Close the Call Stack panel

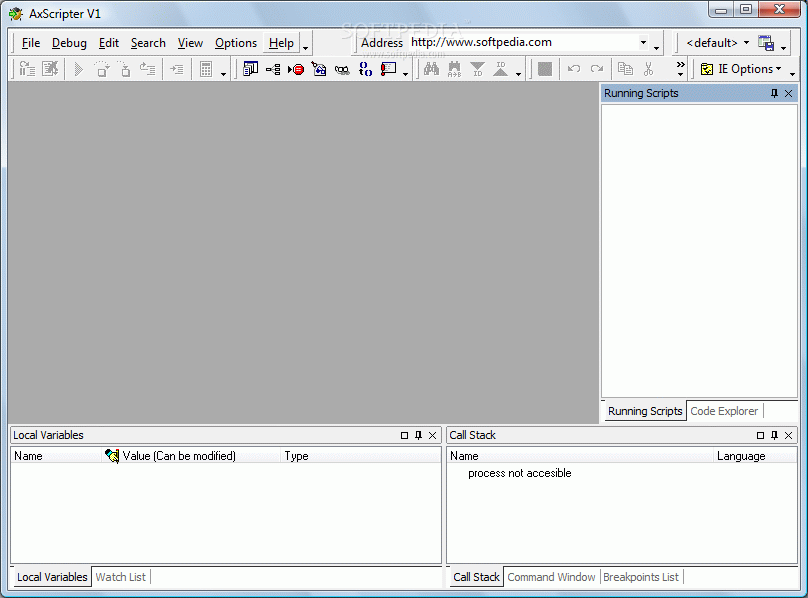[x=788, y=436]
